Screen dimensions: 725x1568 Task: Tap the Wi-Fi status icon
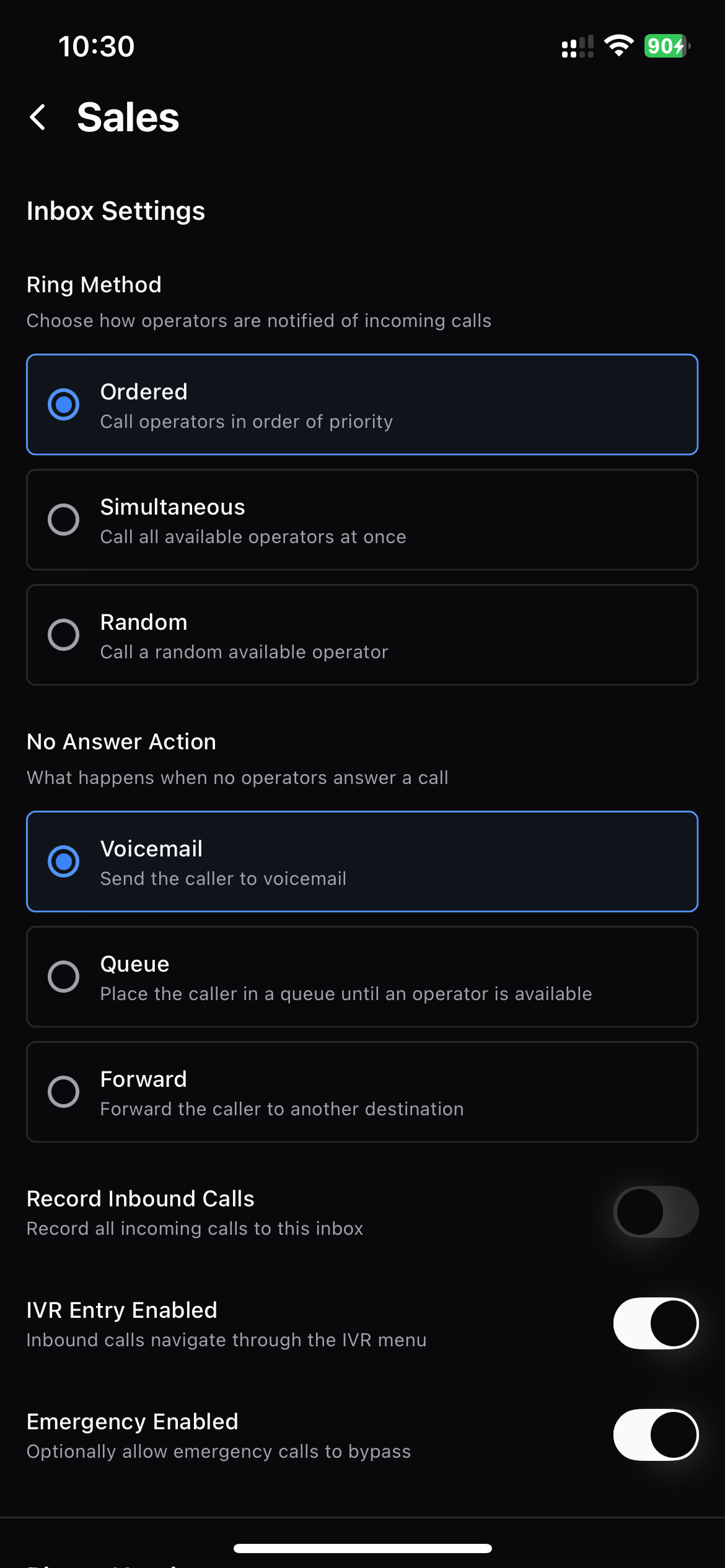pyautogui.click(x=618, y=46)
